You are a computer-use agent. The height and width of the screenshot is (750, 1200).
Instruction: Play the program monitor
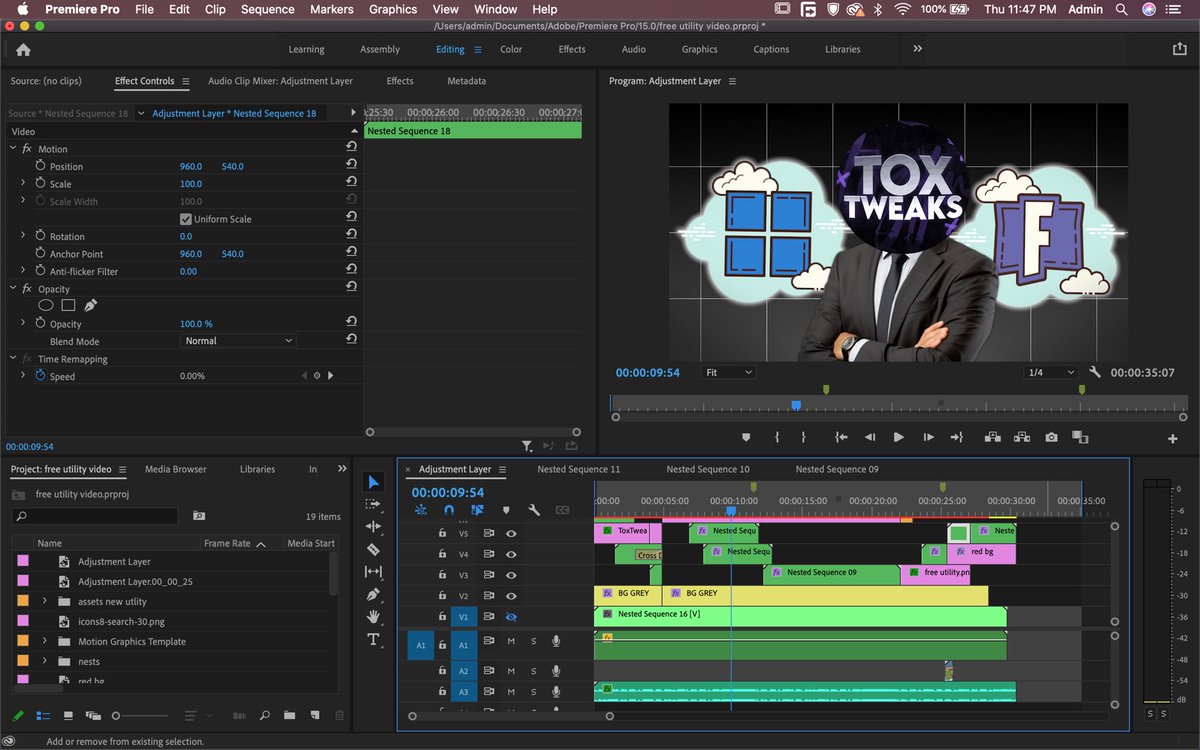point(898,437)
